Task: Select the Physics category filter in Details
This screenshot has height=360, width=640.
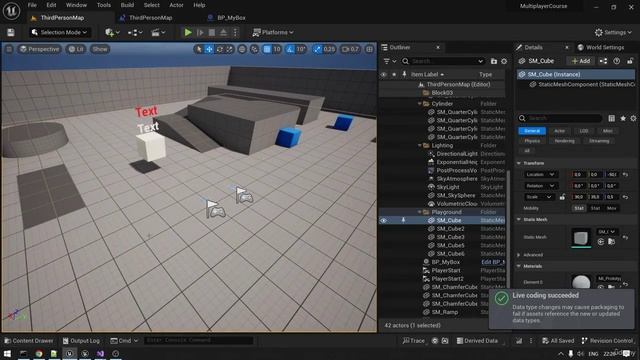Action: click(x=532, y=141)
